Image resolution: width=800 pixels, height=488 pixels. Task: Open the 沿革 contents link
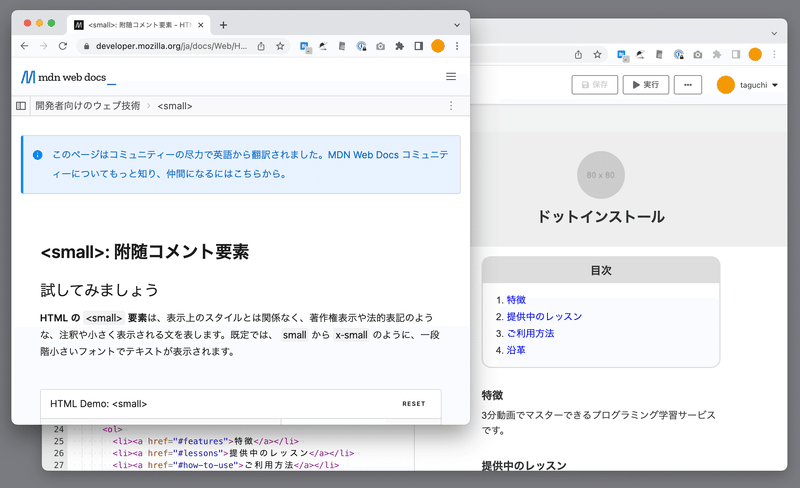(516, 350)
